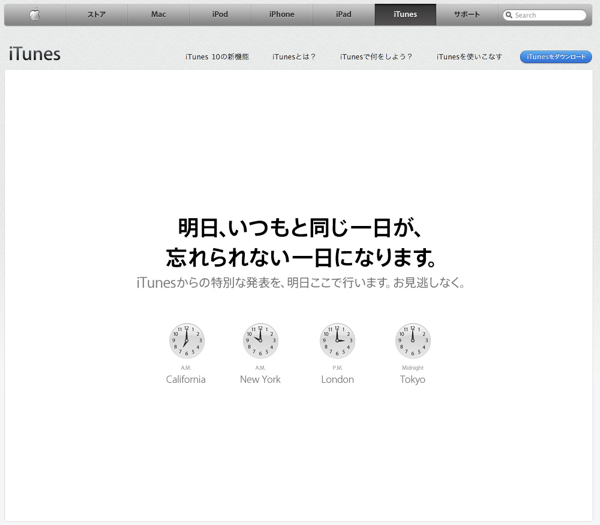The image size is (600, 525).
Task: Click the Tokyo label text
Action: 412,380
